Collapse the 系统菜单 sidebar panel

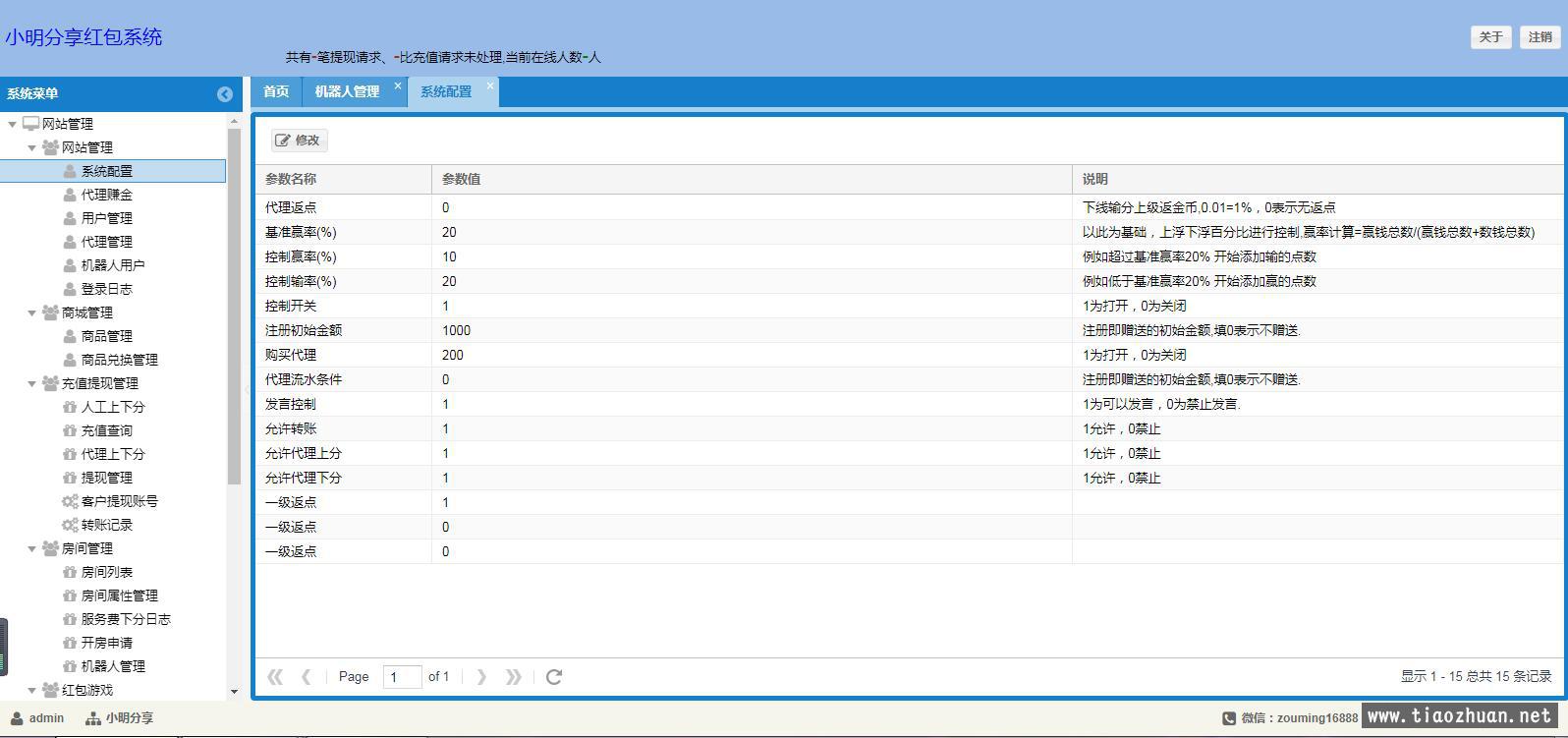pyautogui.click(x=225, y=94)
